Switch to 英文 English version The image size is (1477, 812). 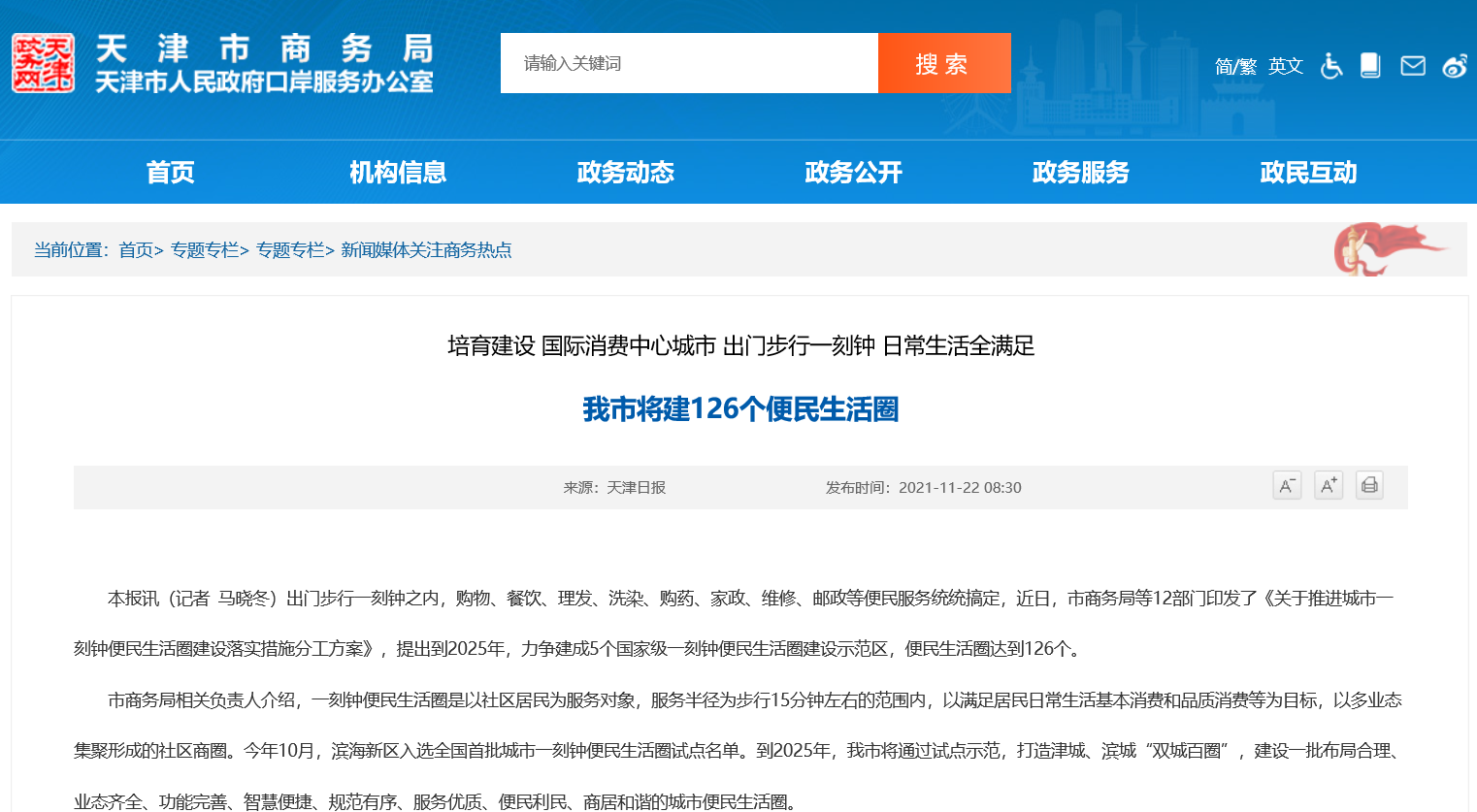click(1286, 66)
